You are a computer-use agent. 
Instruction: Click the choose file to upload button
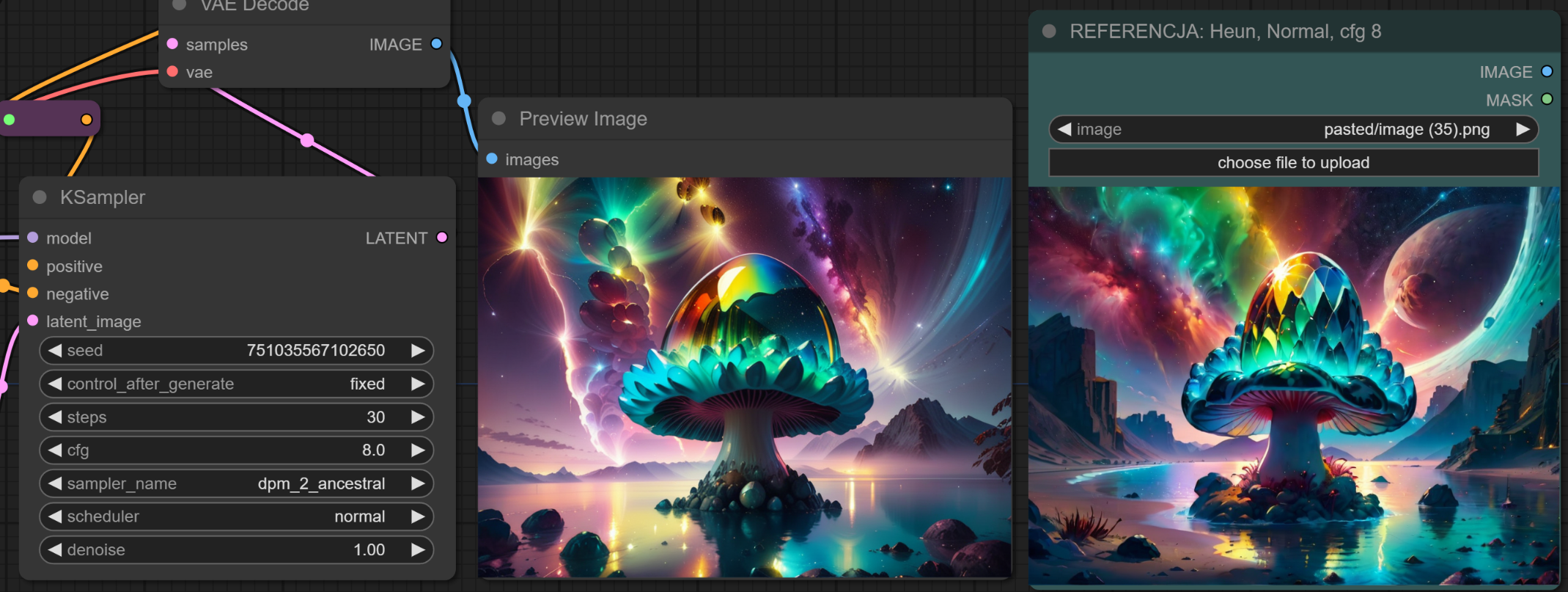1293,163
